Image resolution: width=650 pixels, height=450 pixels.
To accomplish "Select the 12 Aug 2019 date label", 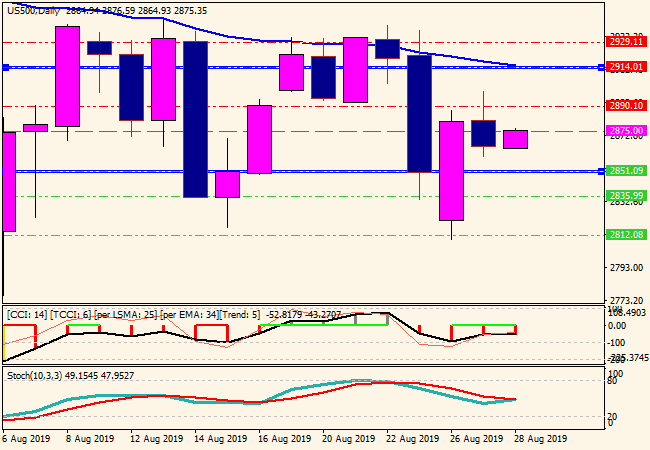I will click(x=155, y=438).
